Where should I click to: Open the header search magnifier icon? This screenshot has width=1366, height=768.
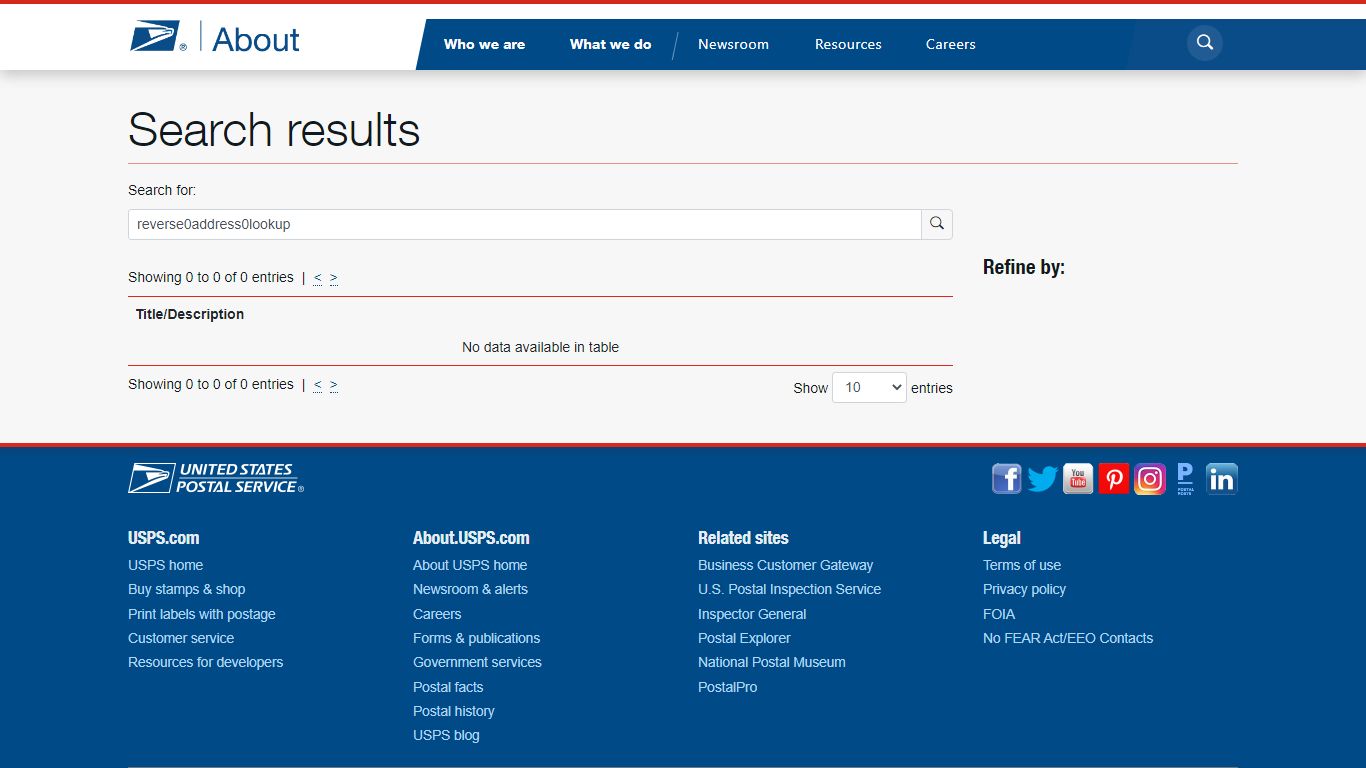coord(1205,43)
